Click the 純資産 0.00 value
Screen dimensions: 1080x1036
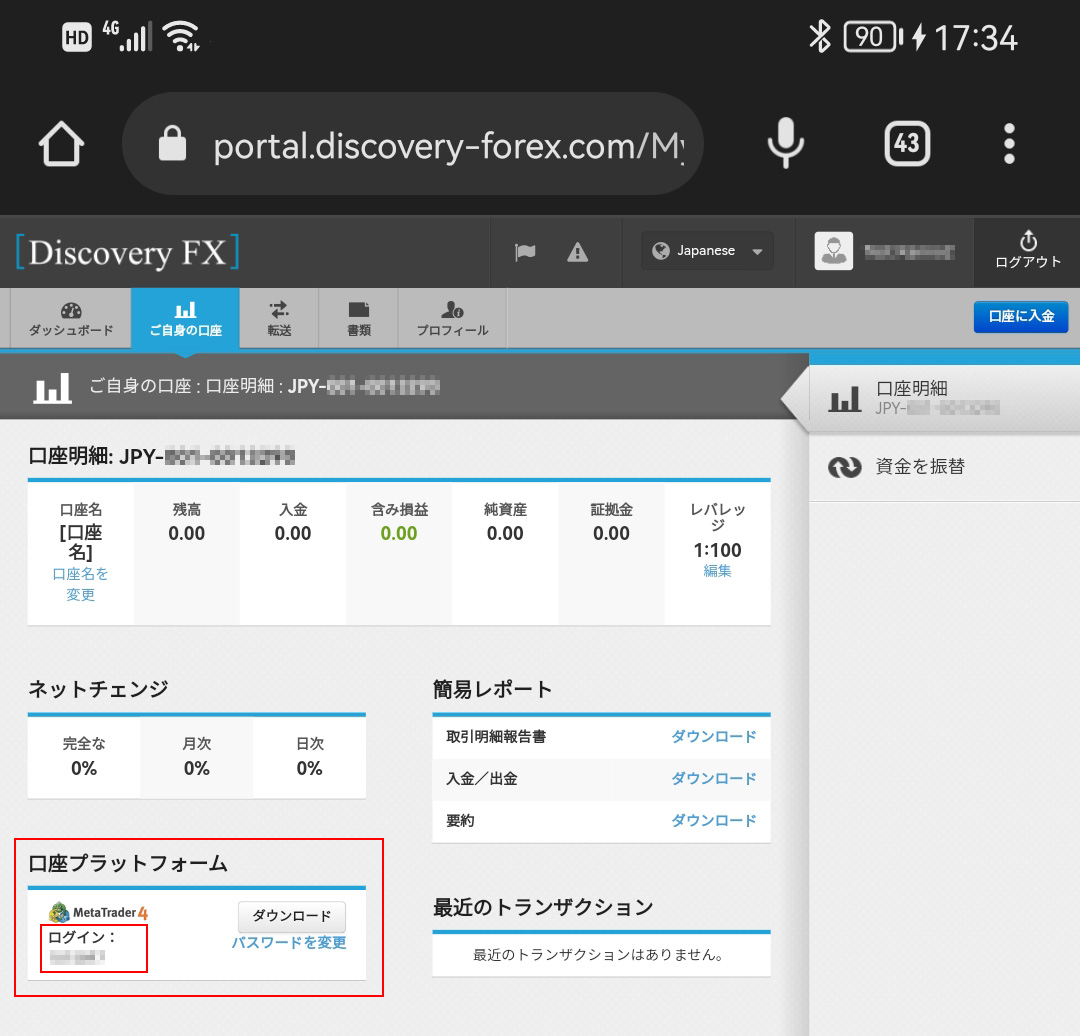505,533
